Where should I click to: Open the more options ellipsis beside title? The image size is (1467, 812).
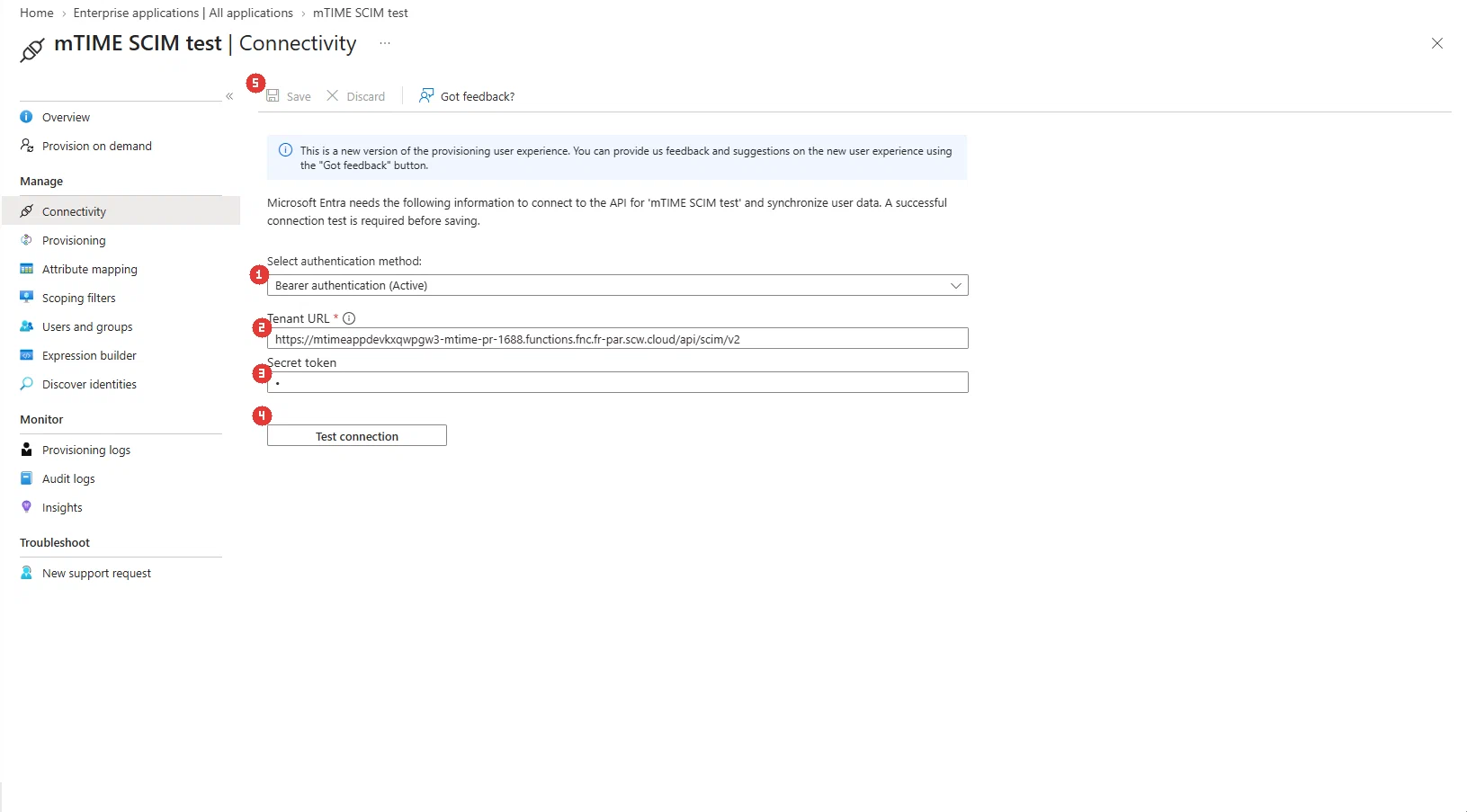(385, 43)
